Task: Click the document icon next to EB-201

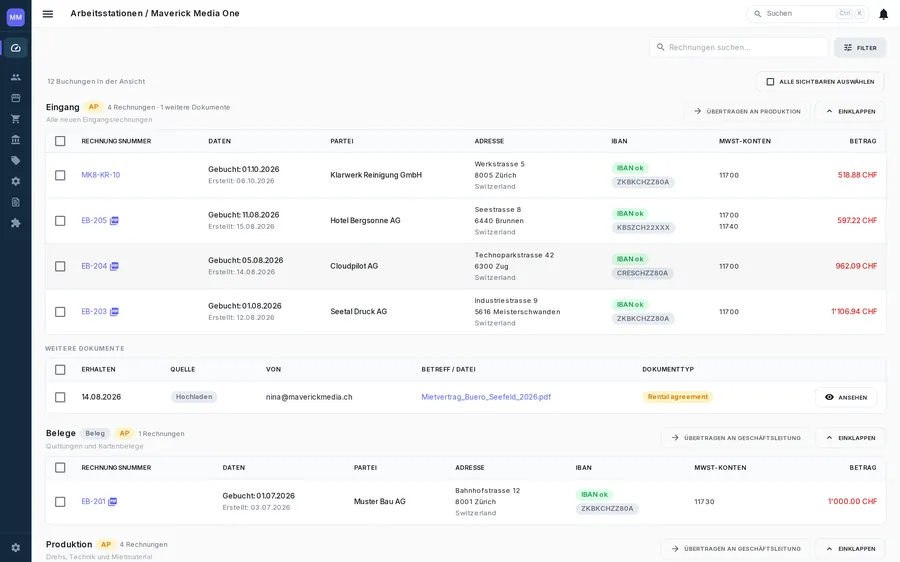Action: click(x=112, y=502)
